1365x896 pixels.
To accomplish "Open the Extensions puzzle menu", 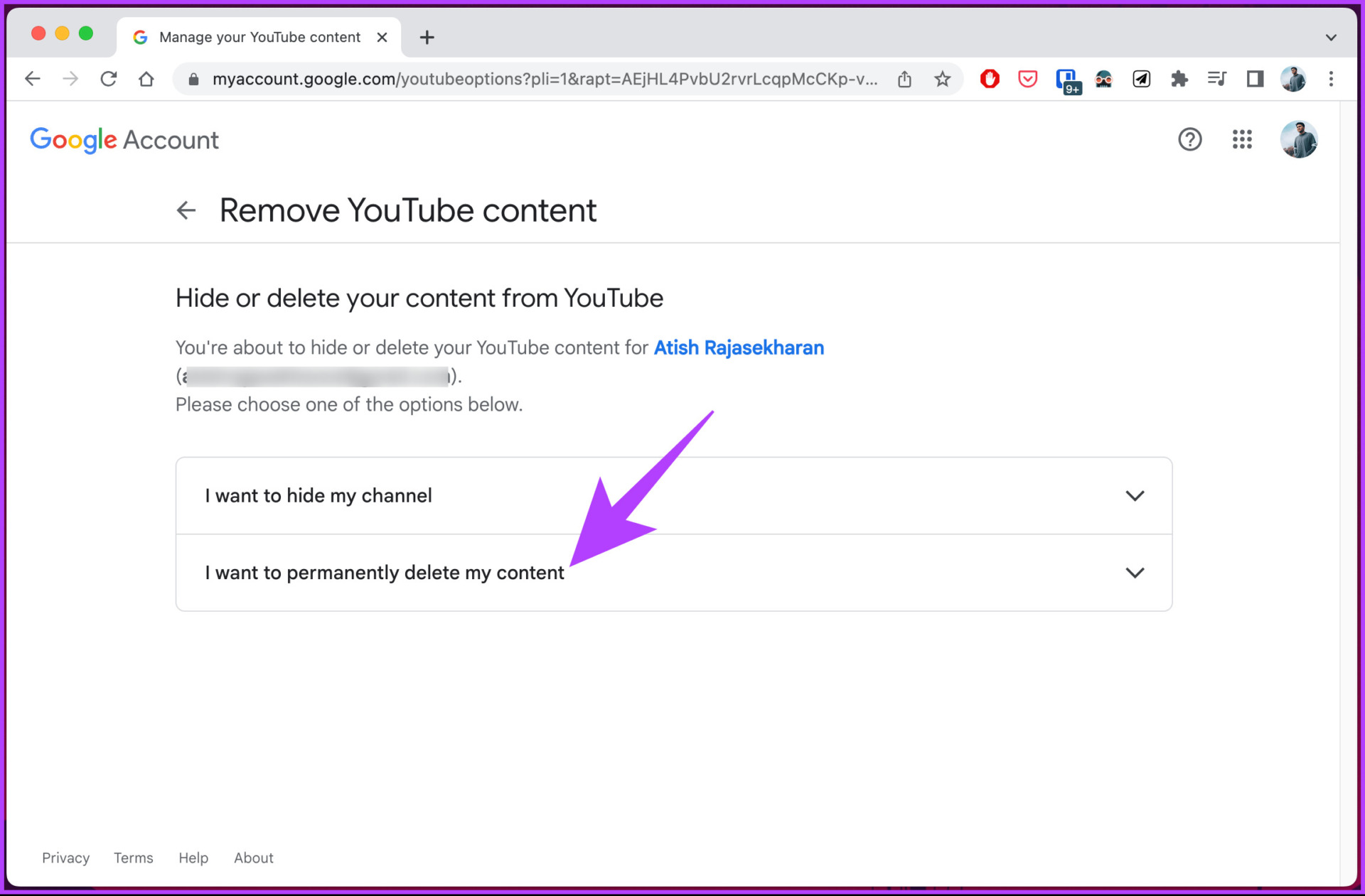I will 1179,79.
